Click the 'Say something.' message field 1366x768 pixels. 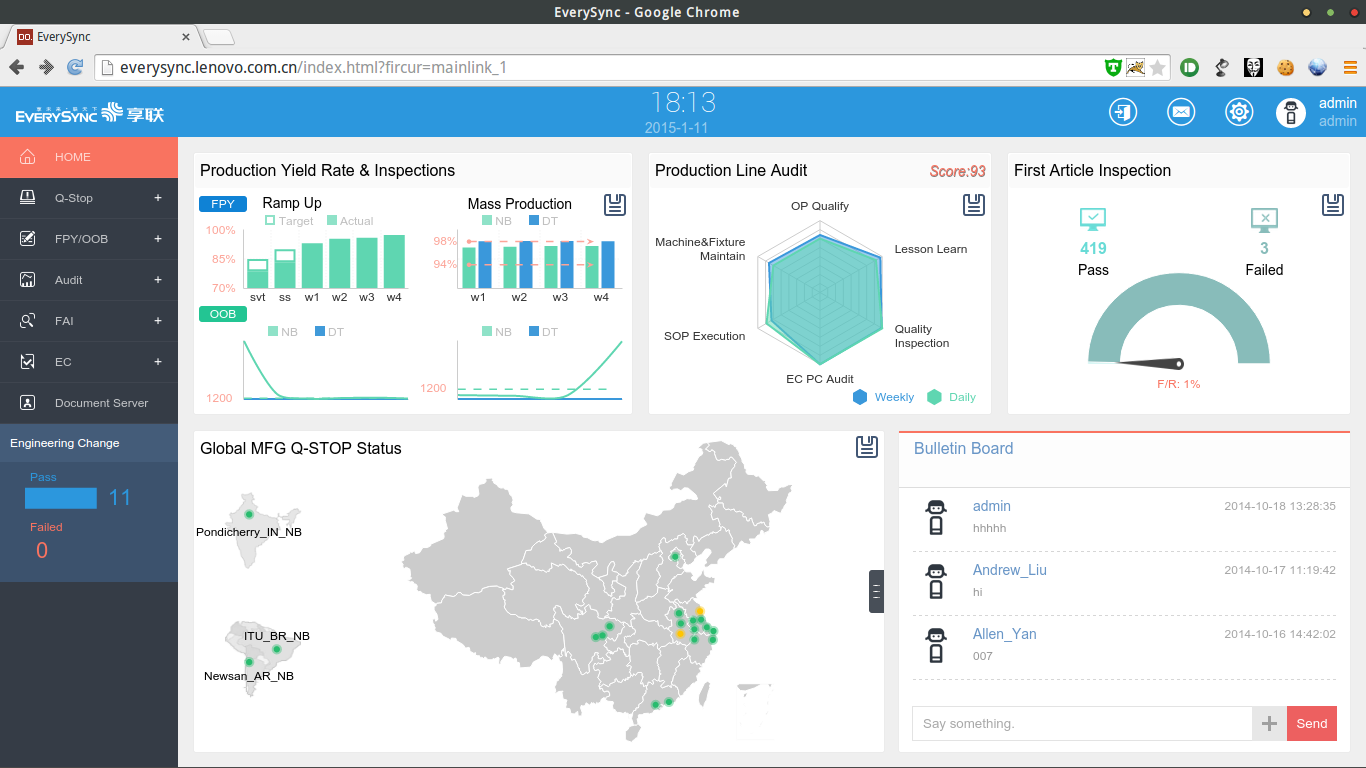[1082, 724]
